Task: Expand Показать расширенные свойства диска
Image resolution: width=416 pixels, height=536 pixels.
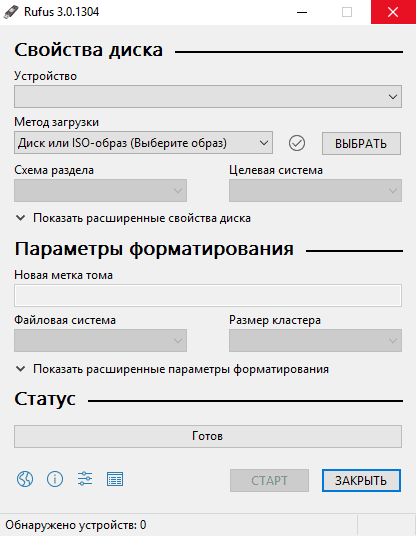Action: [133, 218]
